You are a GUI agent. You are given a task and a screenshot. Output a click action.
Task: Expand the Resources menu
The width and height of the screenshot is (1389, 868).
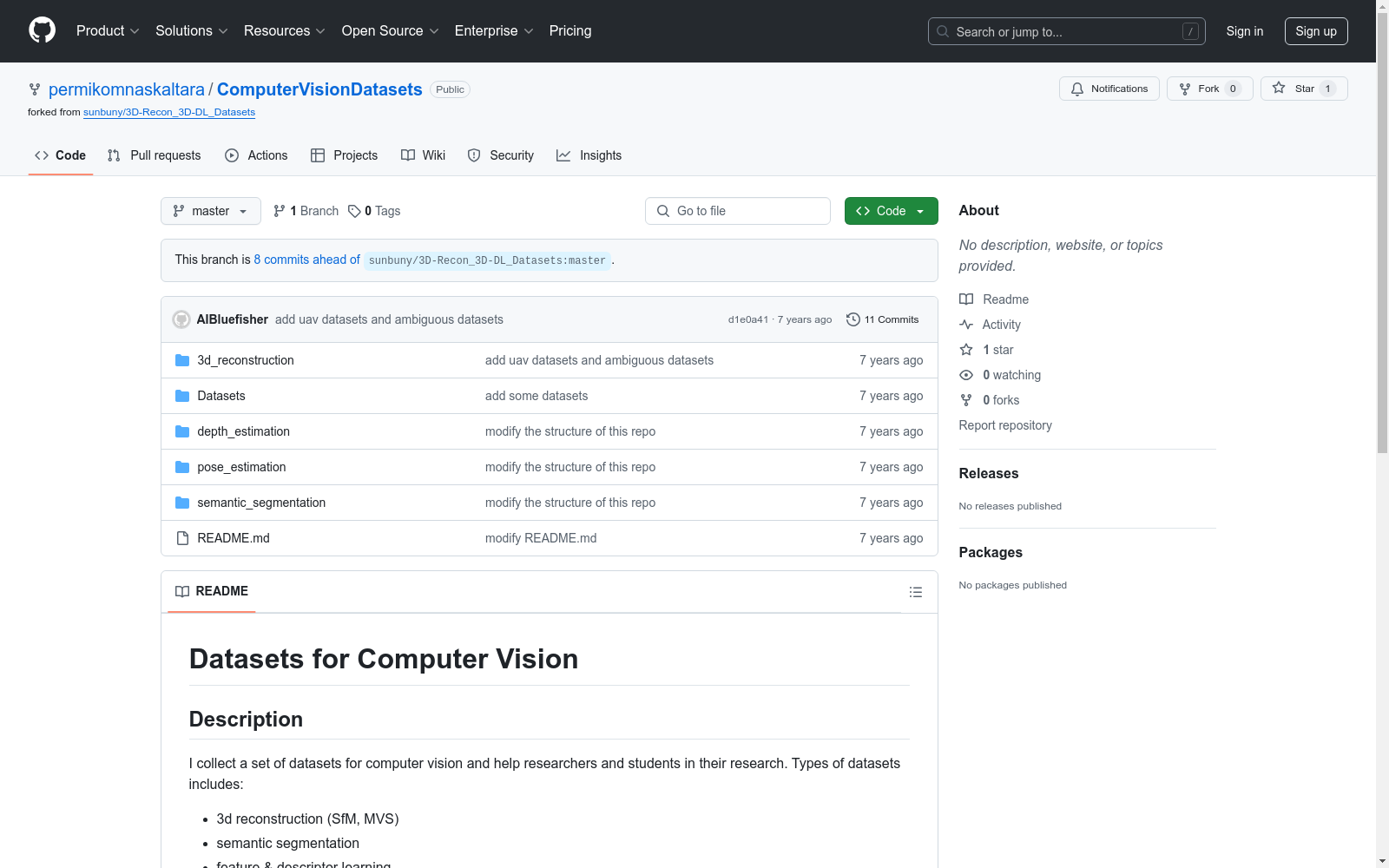pos(284,31)
